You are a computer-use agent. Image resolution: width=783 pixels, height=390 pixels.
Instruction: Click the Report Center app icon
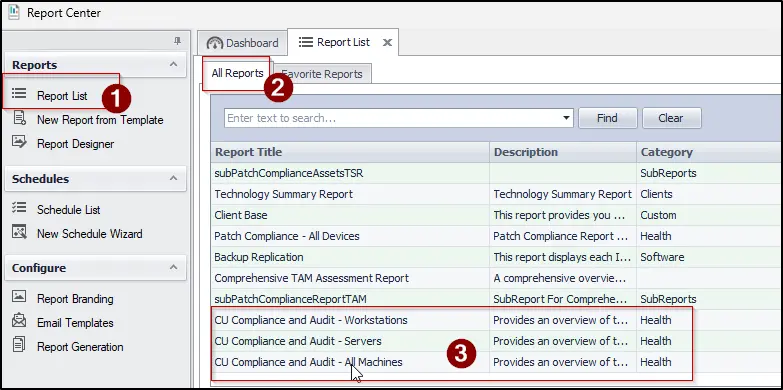click(13, 12)
